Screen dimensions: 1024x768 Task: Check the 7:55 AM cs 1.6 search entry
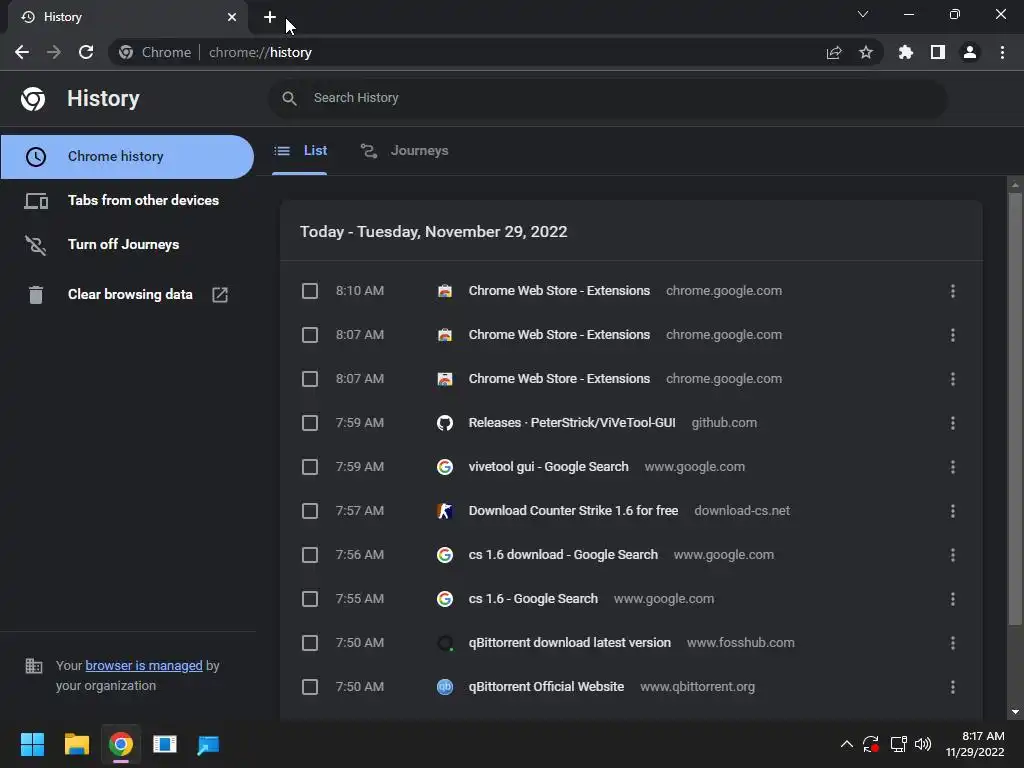(x=310, y=599)
